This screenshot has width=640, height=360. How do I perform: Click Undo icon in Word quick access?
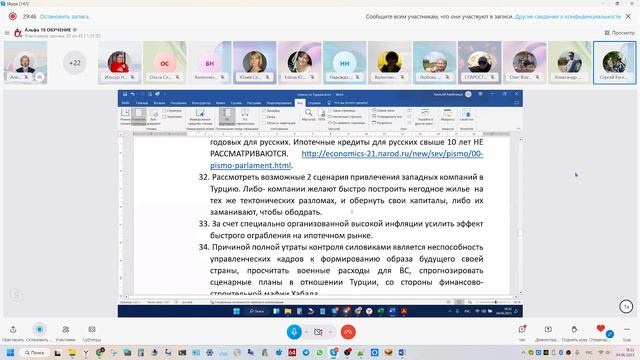(x=133, y=94)
